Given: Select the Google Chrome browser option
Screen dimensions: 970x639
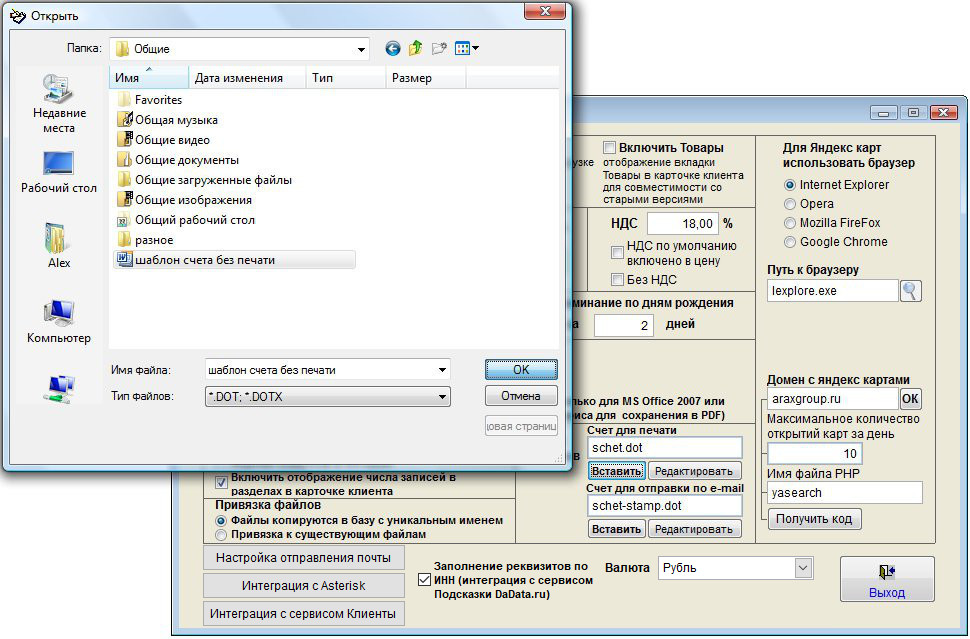Looking at the screenshot, I should pos(789,242).
